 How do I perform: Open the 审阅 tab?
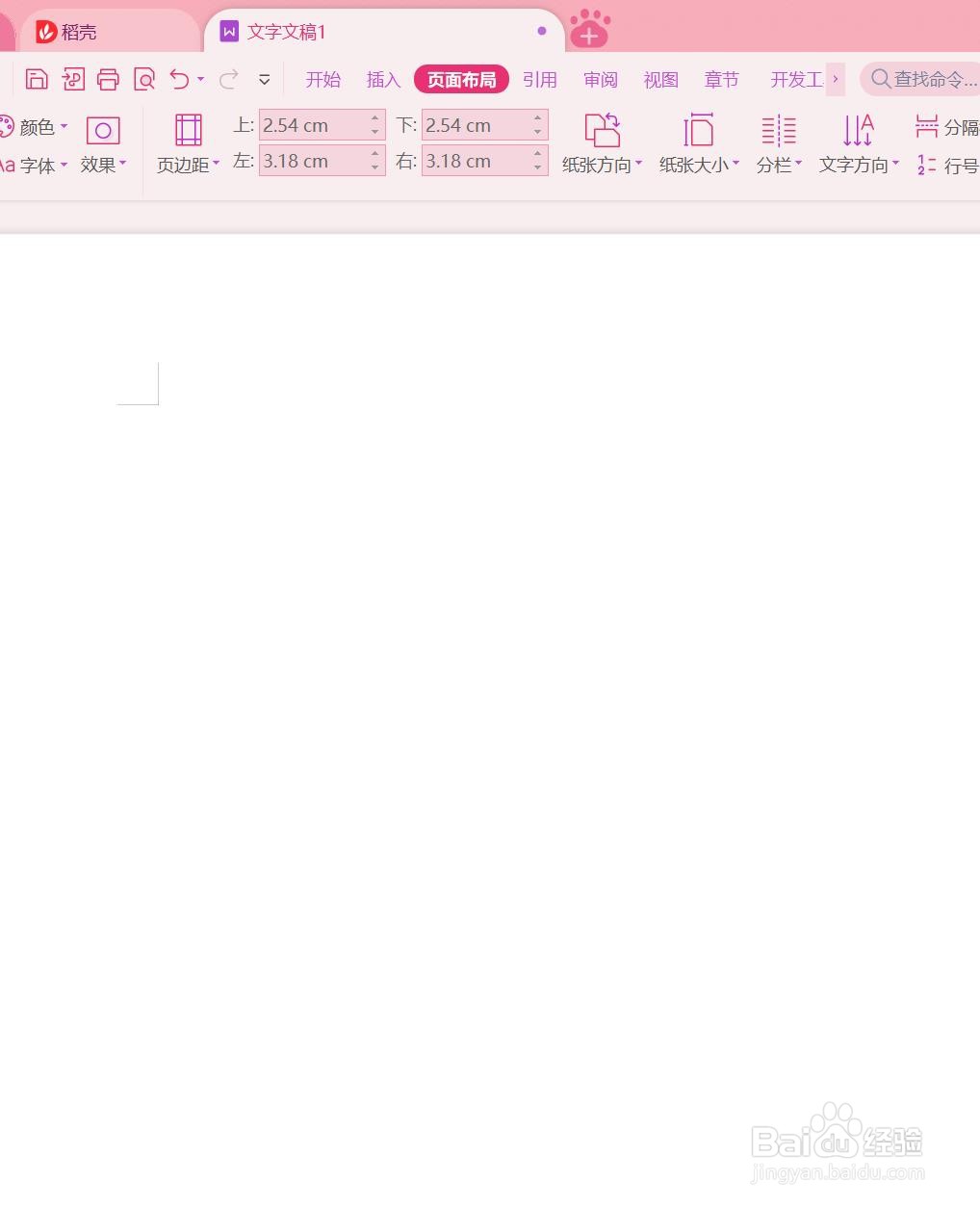point(601,80)
